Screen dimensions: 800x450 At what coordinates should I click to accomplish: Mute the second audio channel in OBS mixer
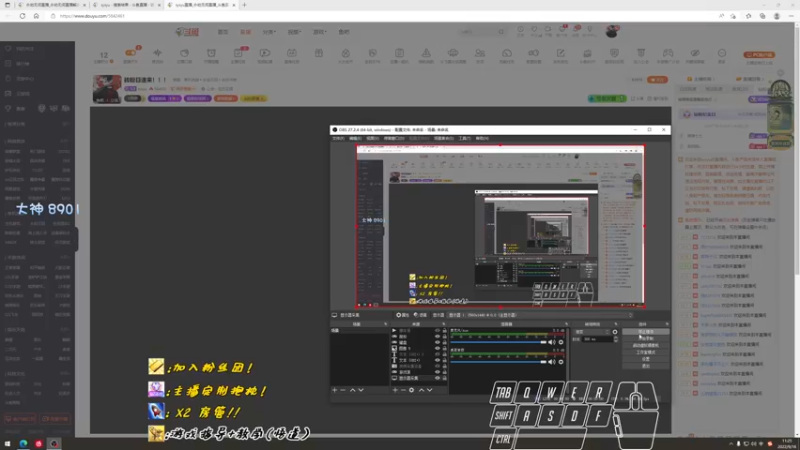coord(552,362)
